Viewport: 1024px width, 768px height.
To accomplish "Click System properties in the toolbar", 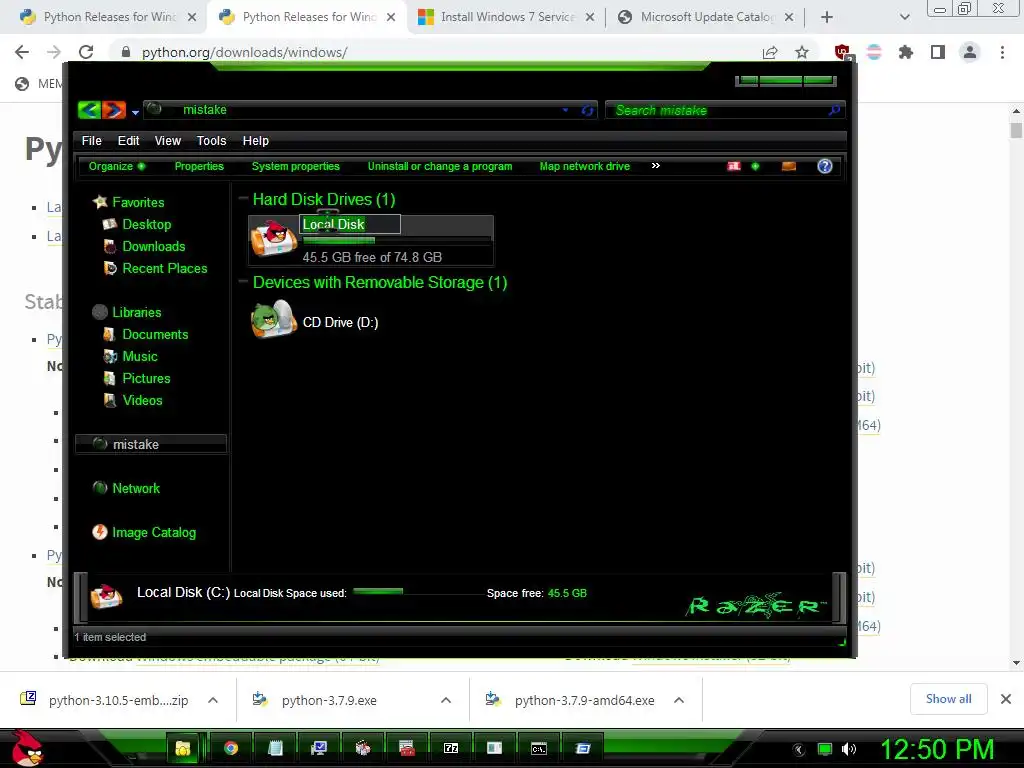I will point(296,166).
